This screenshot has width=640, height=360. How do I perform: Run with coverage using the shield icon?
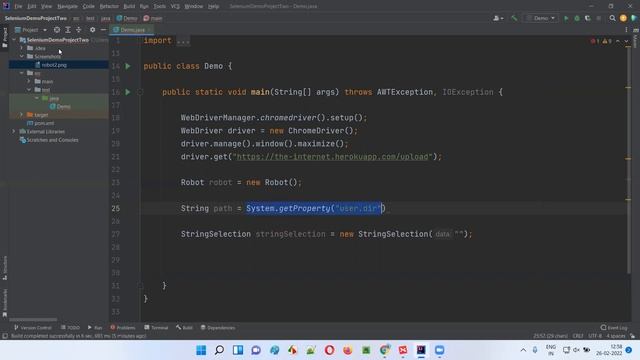pyautogui.click(x=588, y=18)
